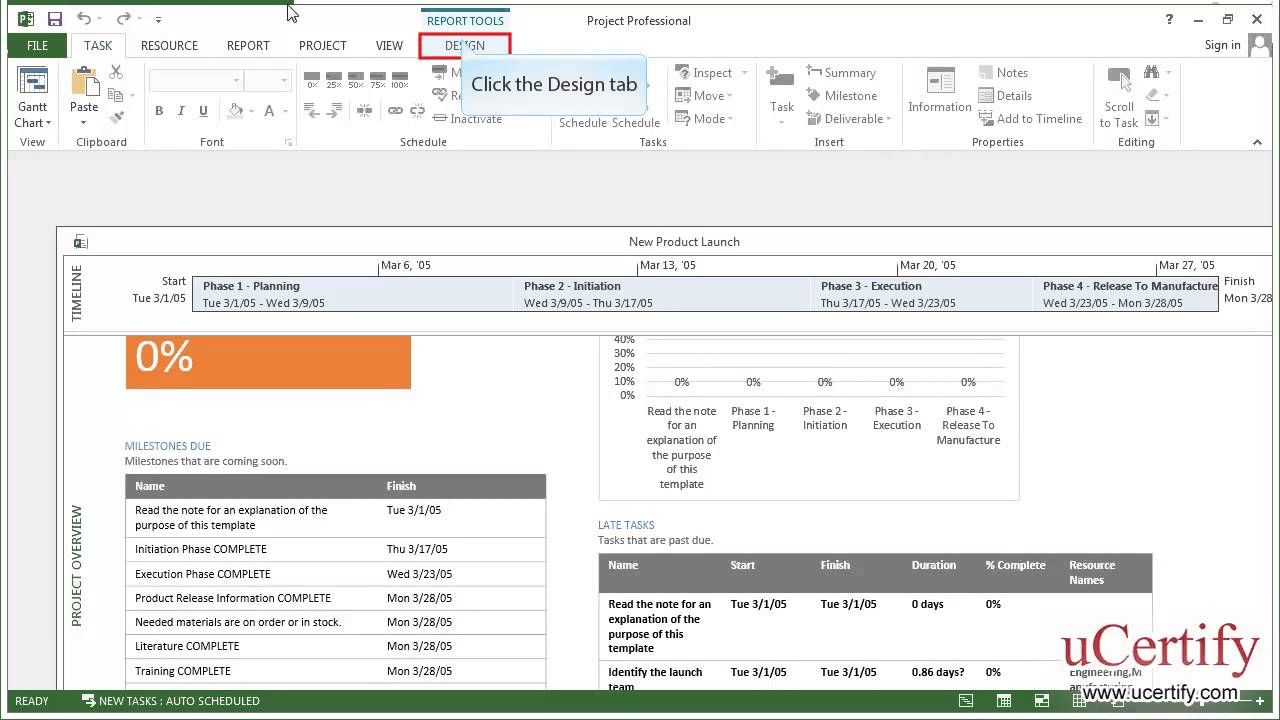Click the Save icon in quick access toolbar
This screenshot has width=1280, height=720.
[54, 19]
